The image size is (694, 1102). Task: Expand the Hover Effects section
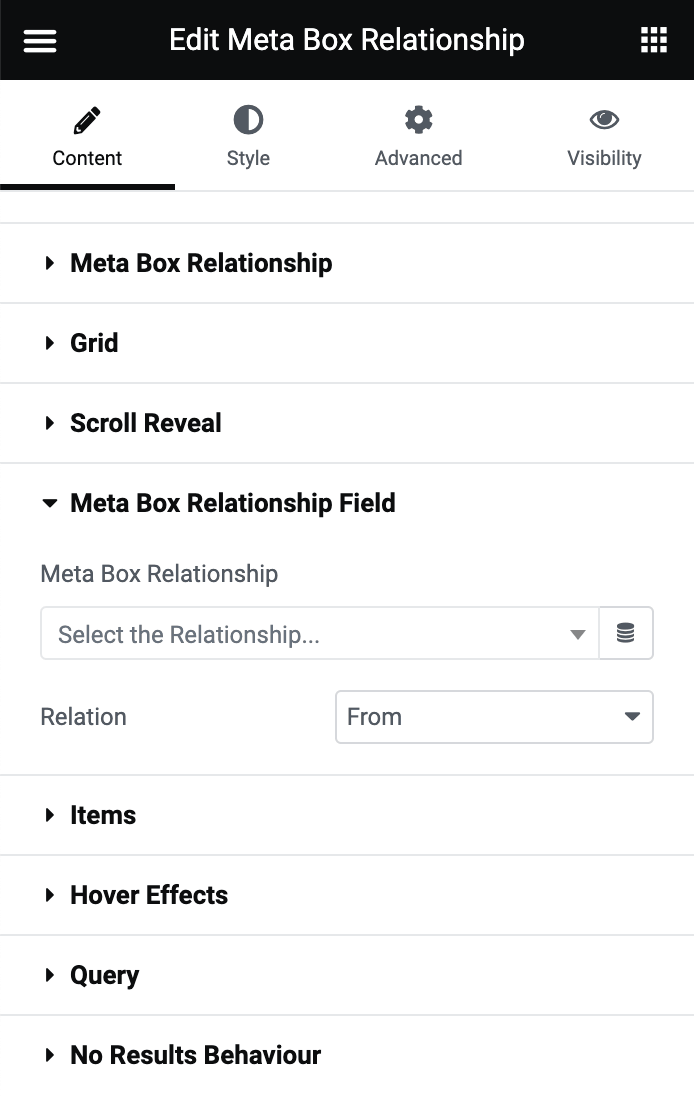point(148,895)
